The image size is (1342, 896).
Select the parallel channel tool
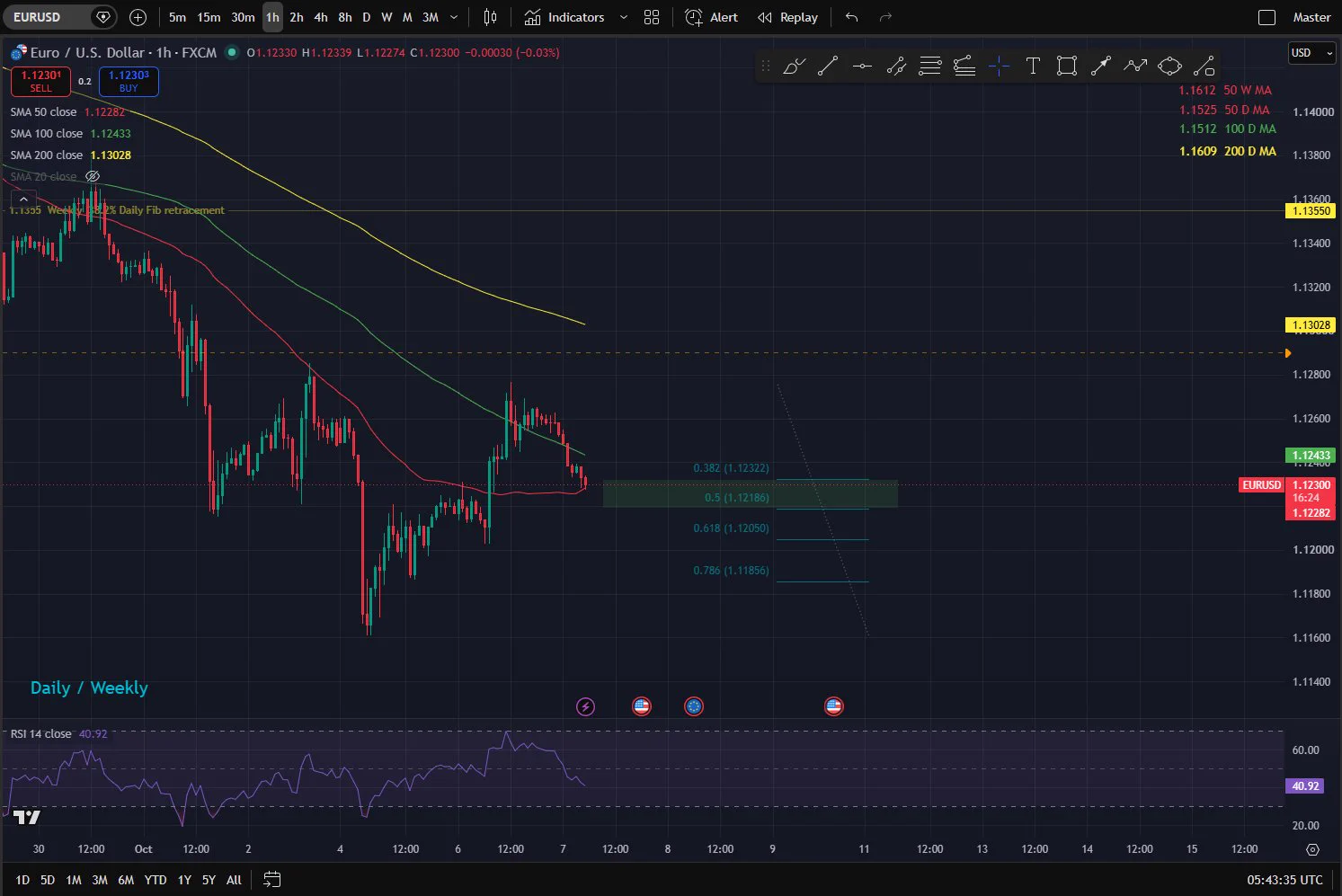[x=896, y=66]
